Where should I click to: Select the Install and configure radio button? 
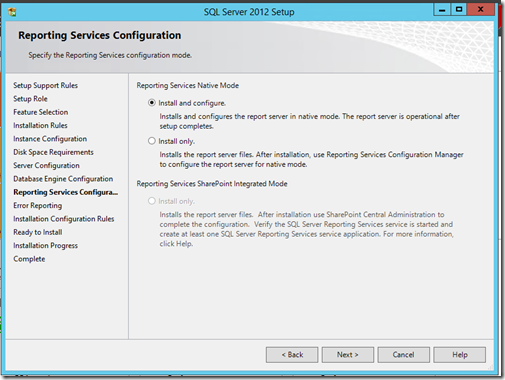point(152,103)
